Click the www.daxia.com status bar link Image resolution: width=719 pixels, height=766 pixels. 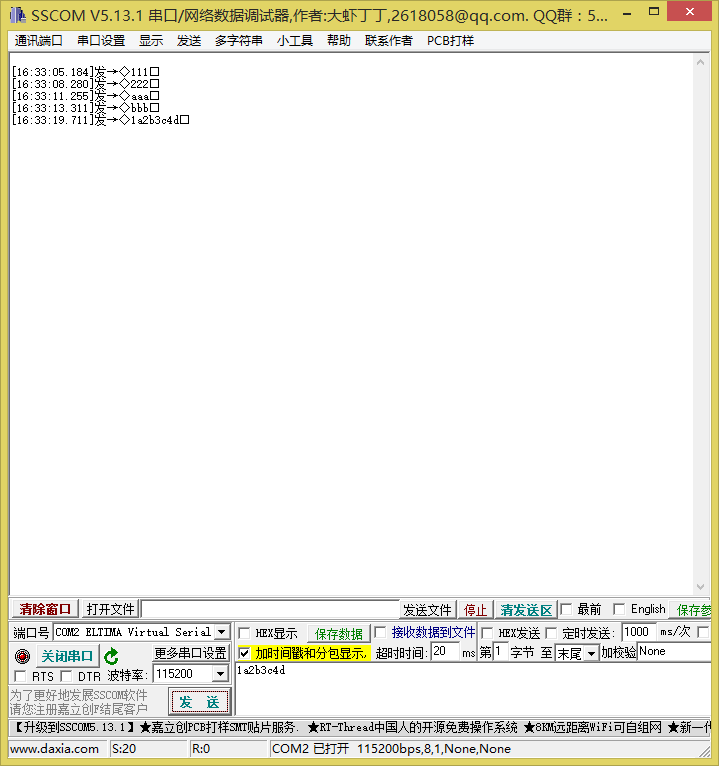(x=54, y=749)
